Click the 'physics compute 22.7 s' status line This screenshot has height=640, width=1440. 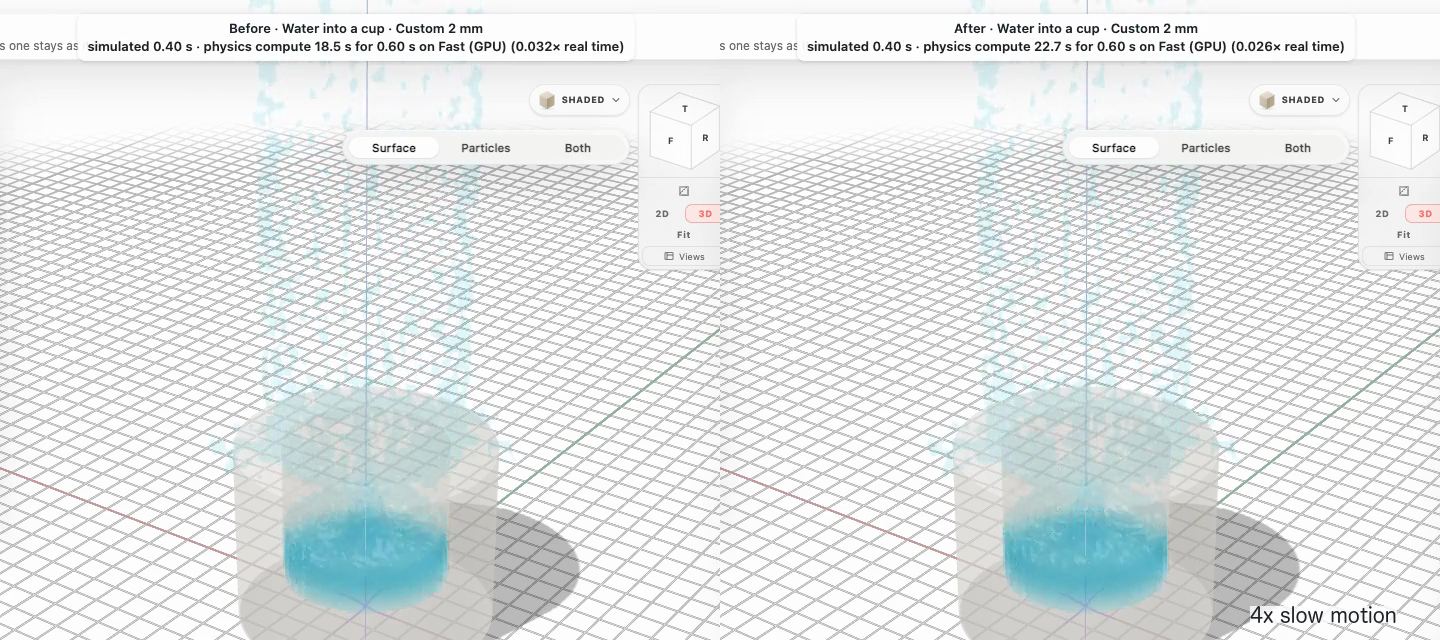coord(1076,47)
